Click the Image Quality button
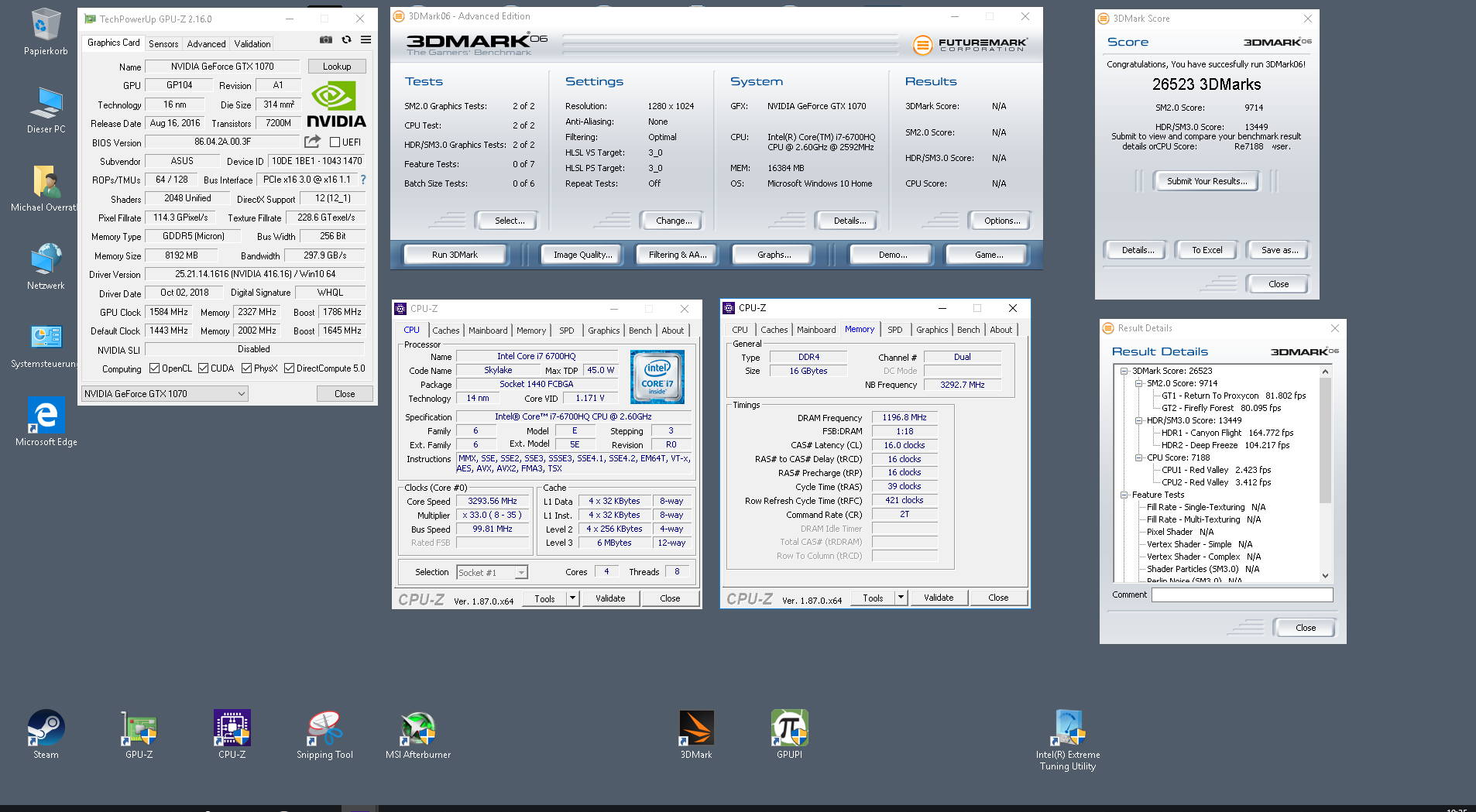The height and width of the screenshot is (812, 1476). point(582,255)
